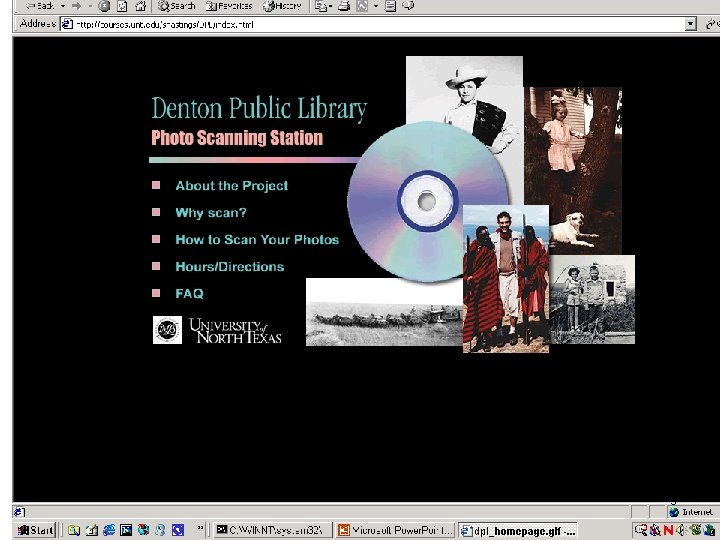Open How to Scan Your Photos

pyautogui.click(x=257, y=239)
